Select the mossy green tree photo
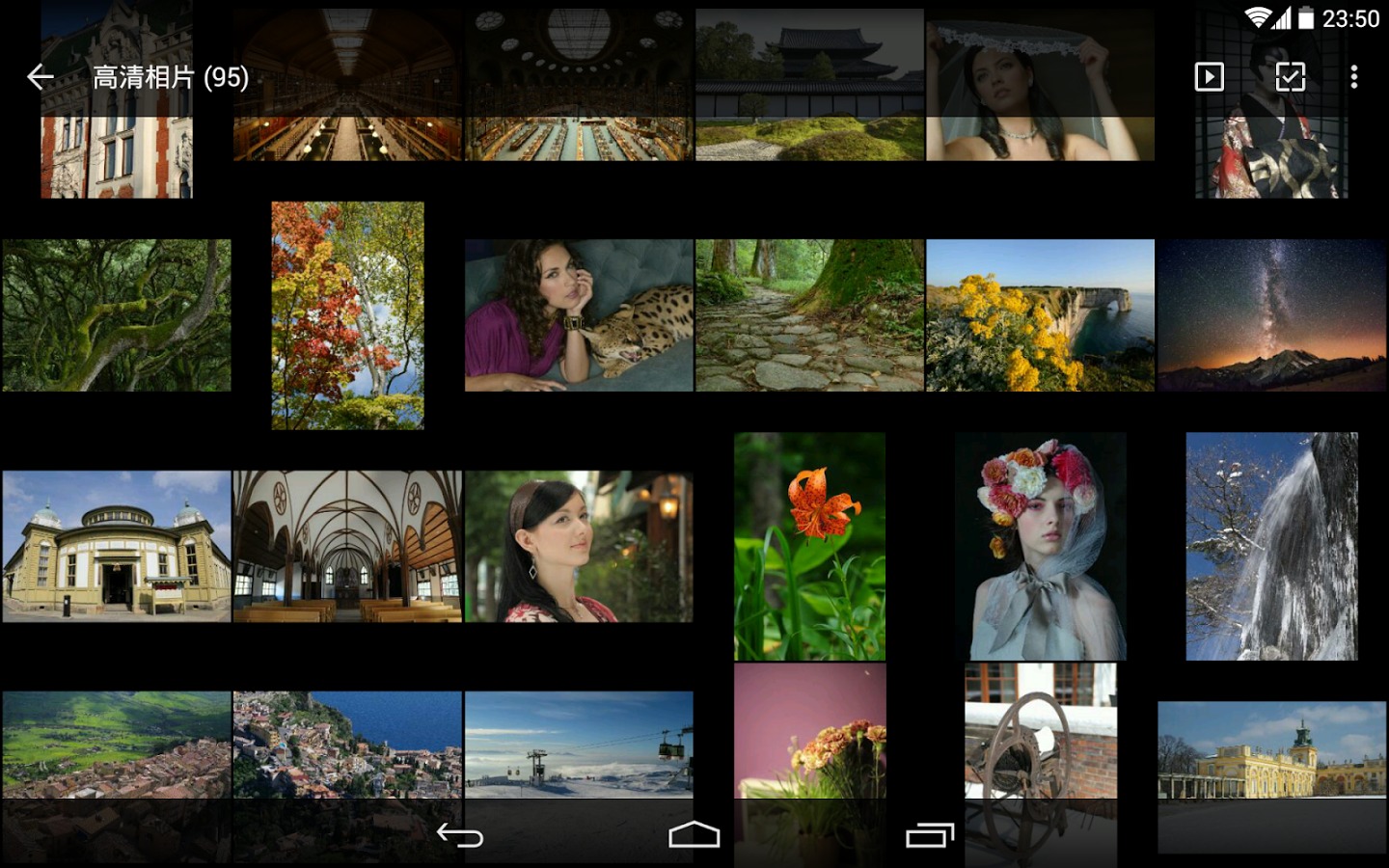 click(x=116, y=315)
